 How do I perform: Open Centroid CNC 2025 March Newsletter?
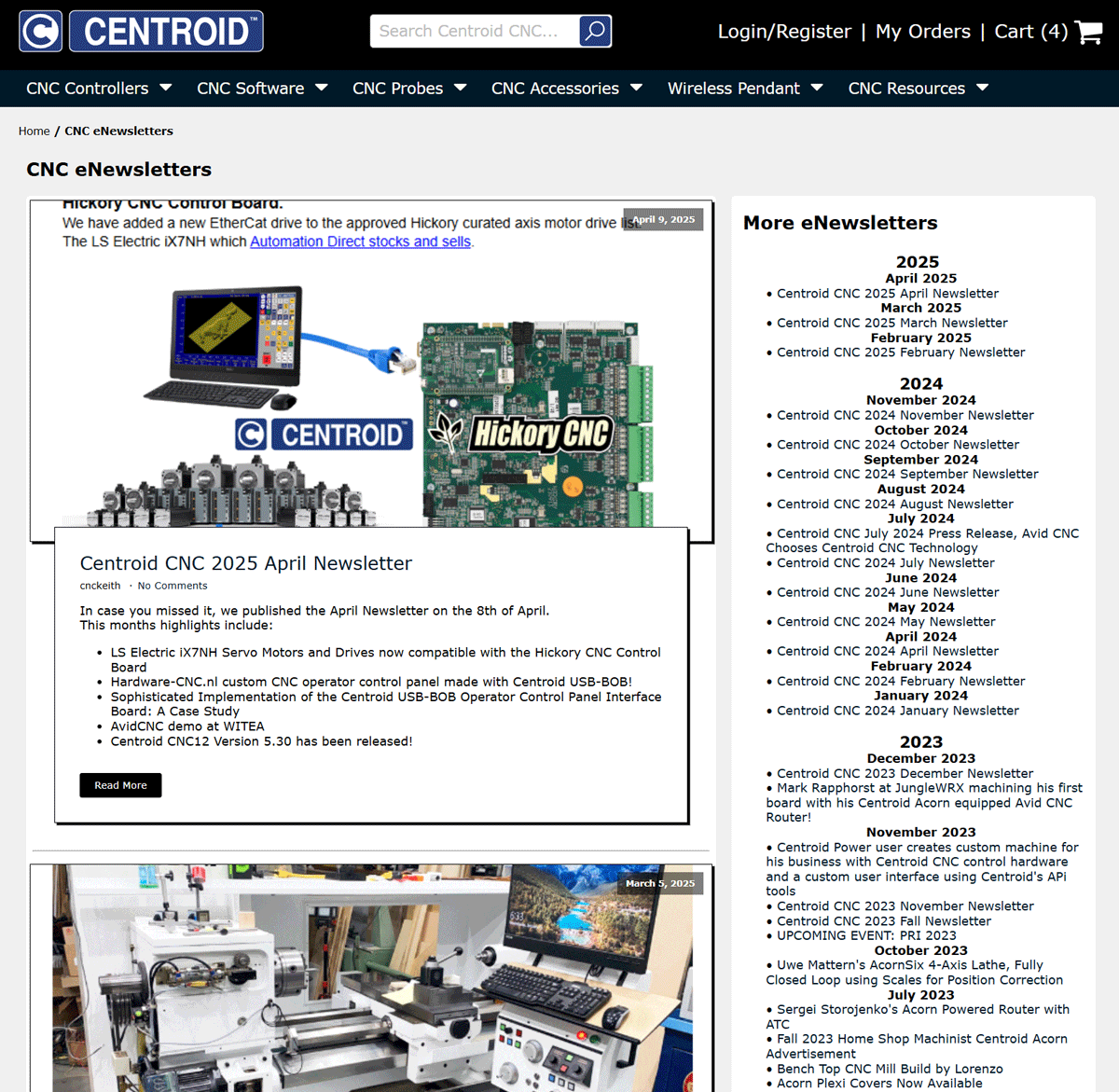(x=892, y=324)
